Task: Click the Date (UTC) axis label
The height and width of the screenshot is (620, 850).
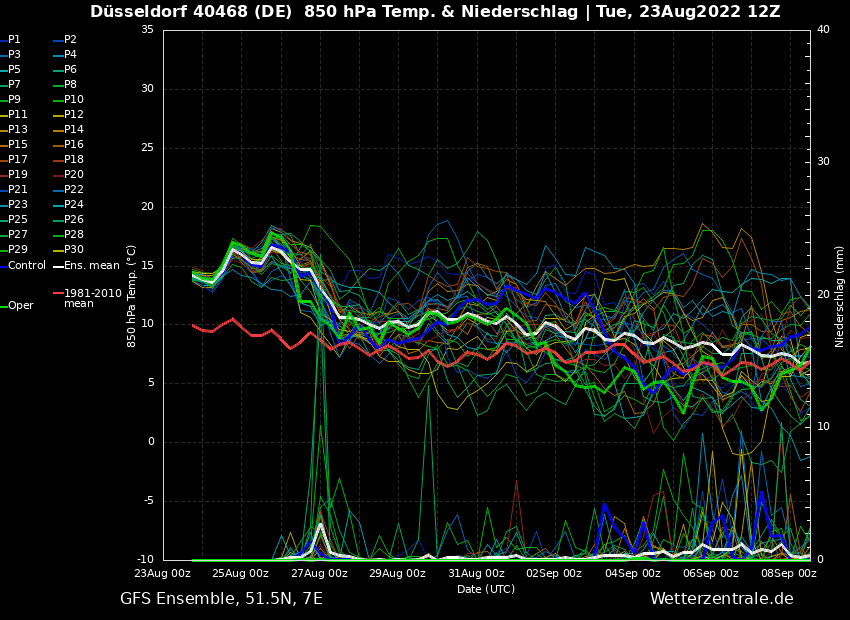Action: coord(486,589)
